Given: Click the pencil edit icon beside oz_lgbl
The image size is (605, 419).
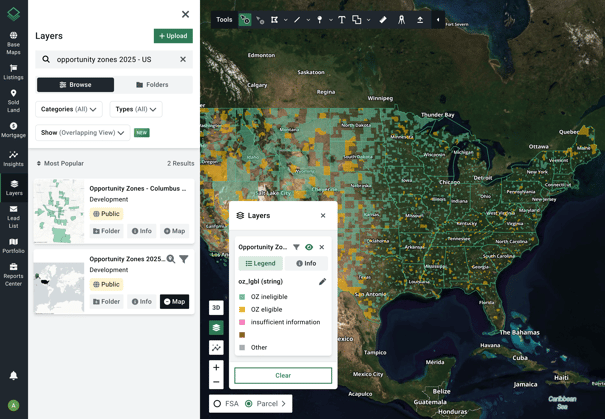Looking at the screenshot, I should 322,282.
